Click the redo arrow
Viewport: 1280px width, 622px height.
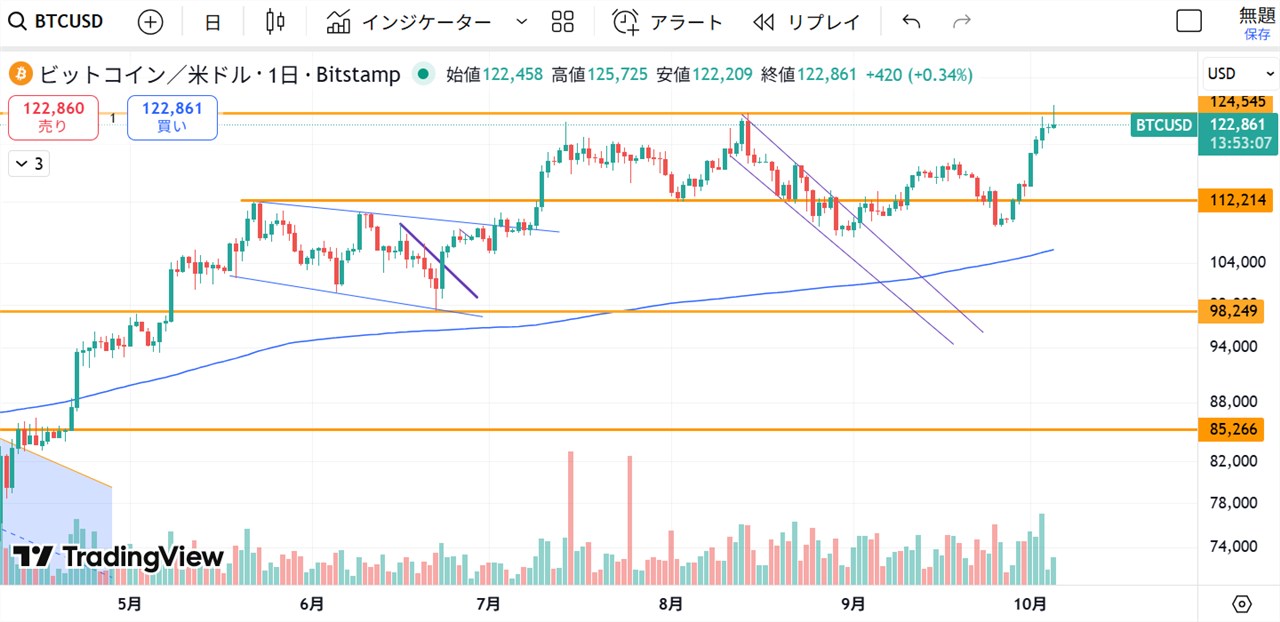pyautogui.click(x=962, y=21)
